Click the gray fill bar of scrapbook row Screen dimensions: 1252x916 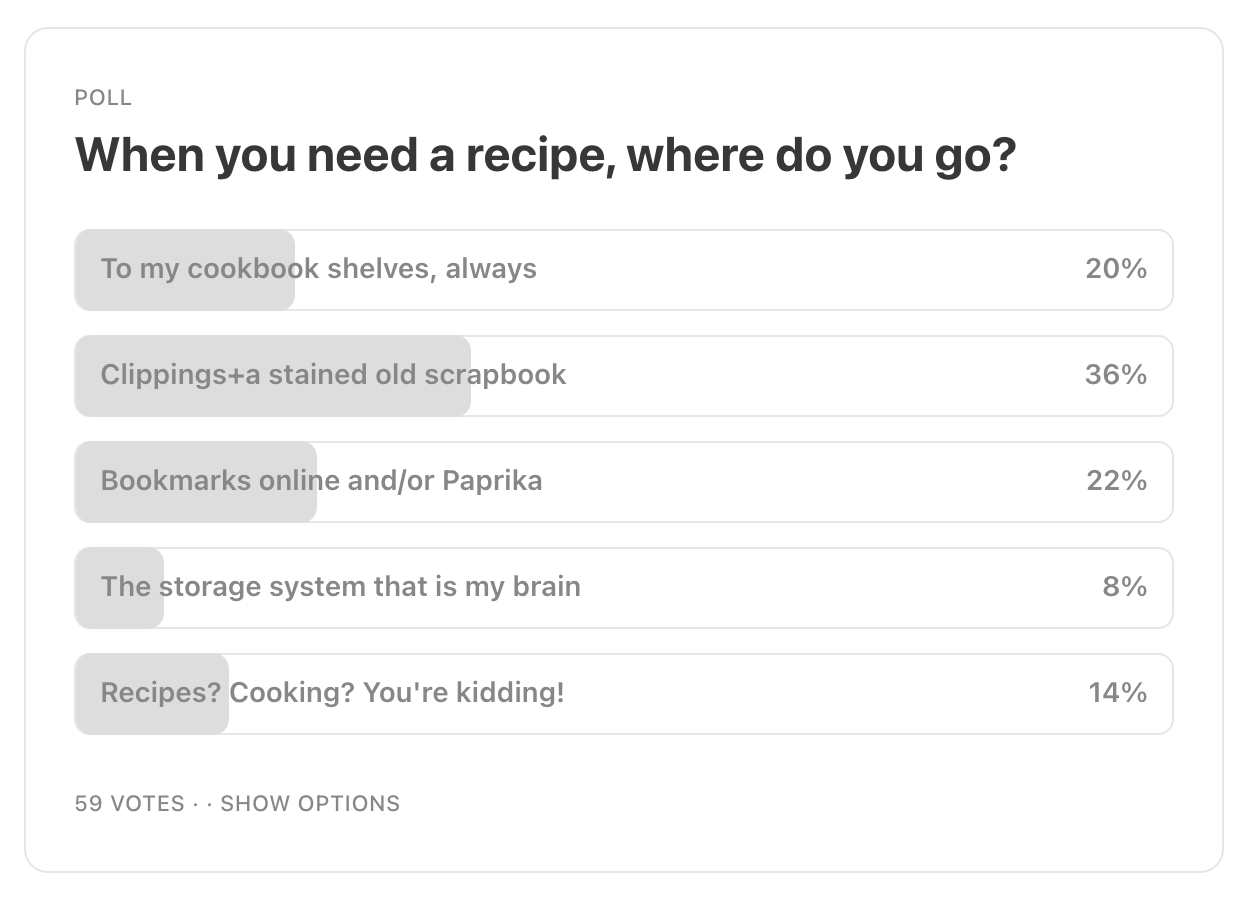point(273,376)
